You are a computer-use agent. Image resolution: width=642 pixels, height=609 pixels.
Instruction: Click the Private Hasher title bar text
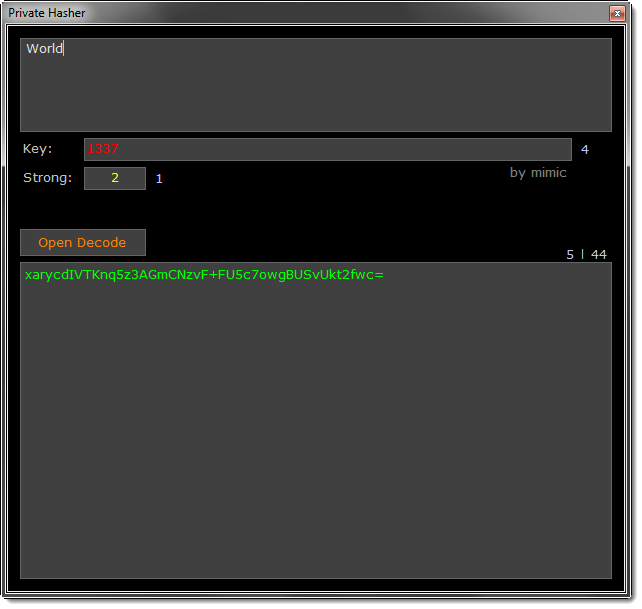tap(47, 13)
